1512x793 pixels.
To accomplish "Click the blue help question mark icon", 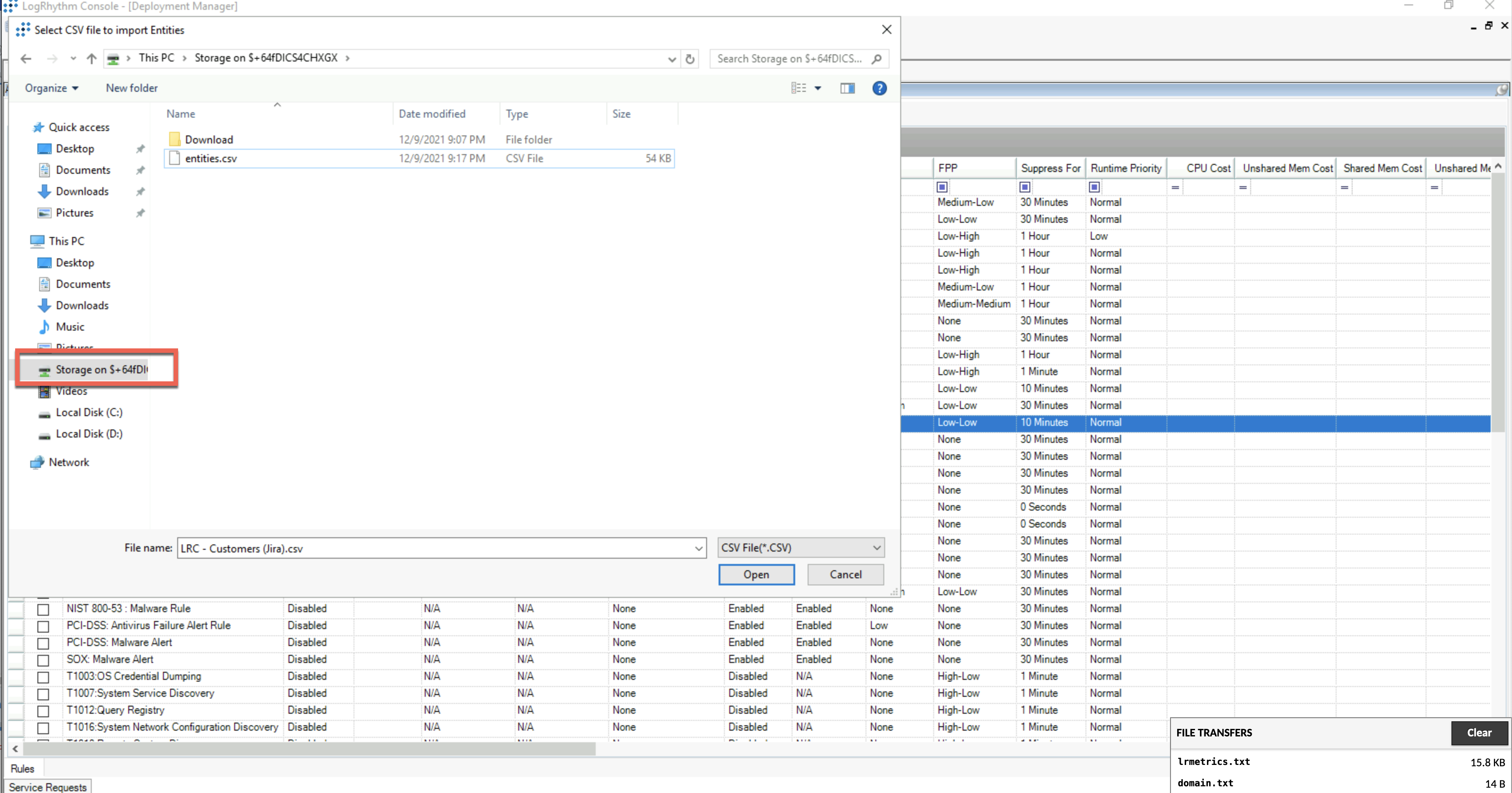I will 879,88.
